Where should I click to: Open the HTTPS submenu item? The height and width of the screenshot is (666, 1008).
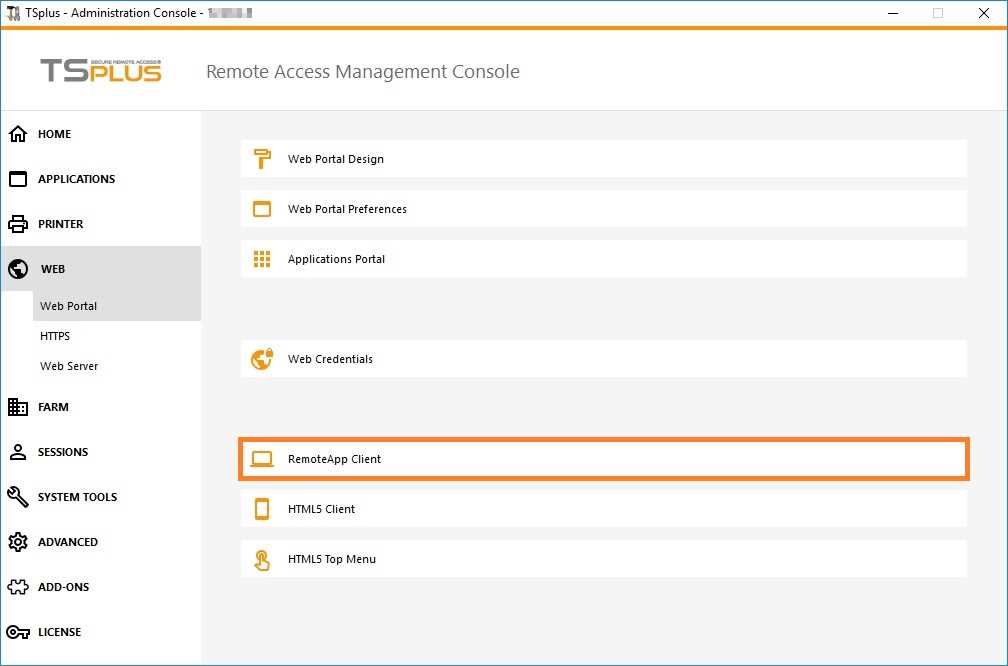(x=55, y=336)
